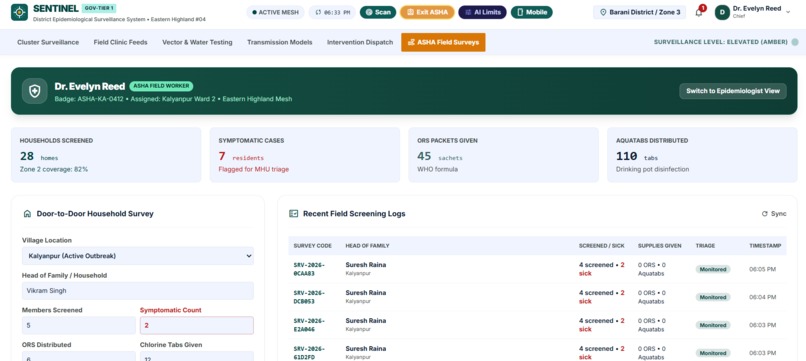
Task: Click the AQUATABS DISTRIBUTED card
Action: (702, 155)
